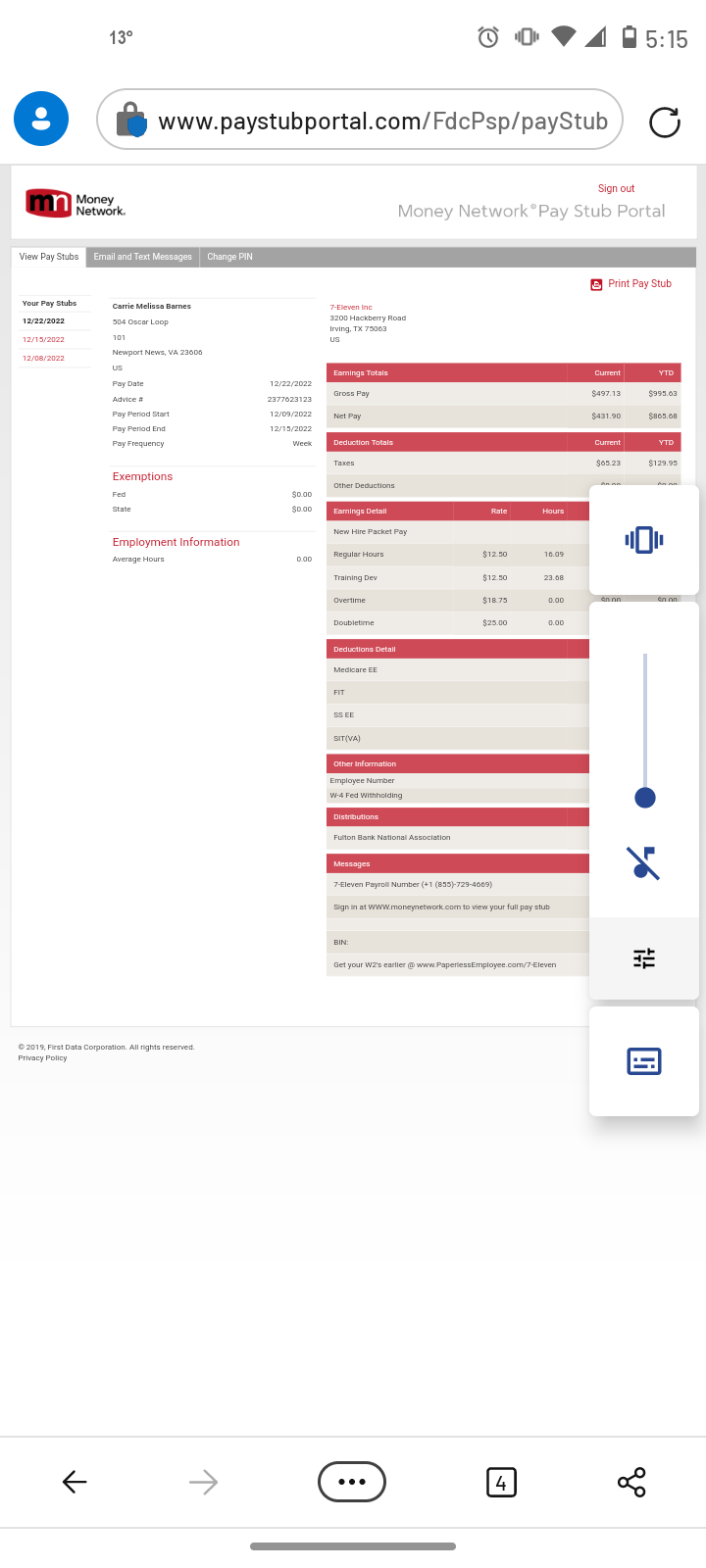The width and height of the screenshot is (706, 1568).
Task: Tap the share icon in bottom bar
Action: pyautogui.click(x=631, y=1482)
